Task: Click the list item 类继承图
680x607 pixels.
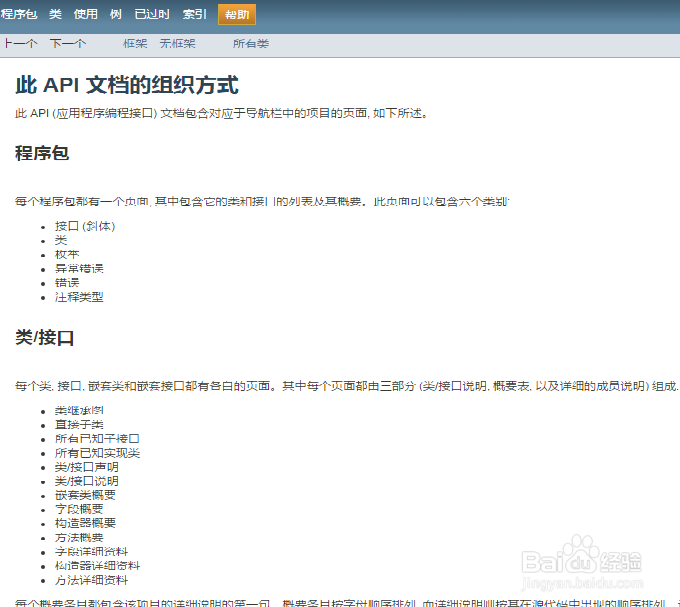Action: click(x=79, y=410)
